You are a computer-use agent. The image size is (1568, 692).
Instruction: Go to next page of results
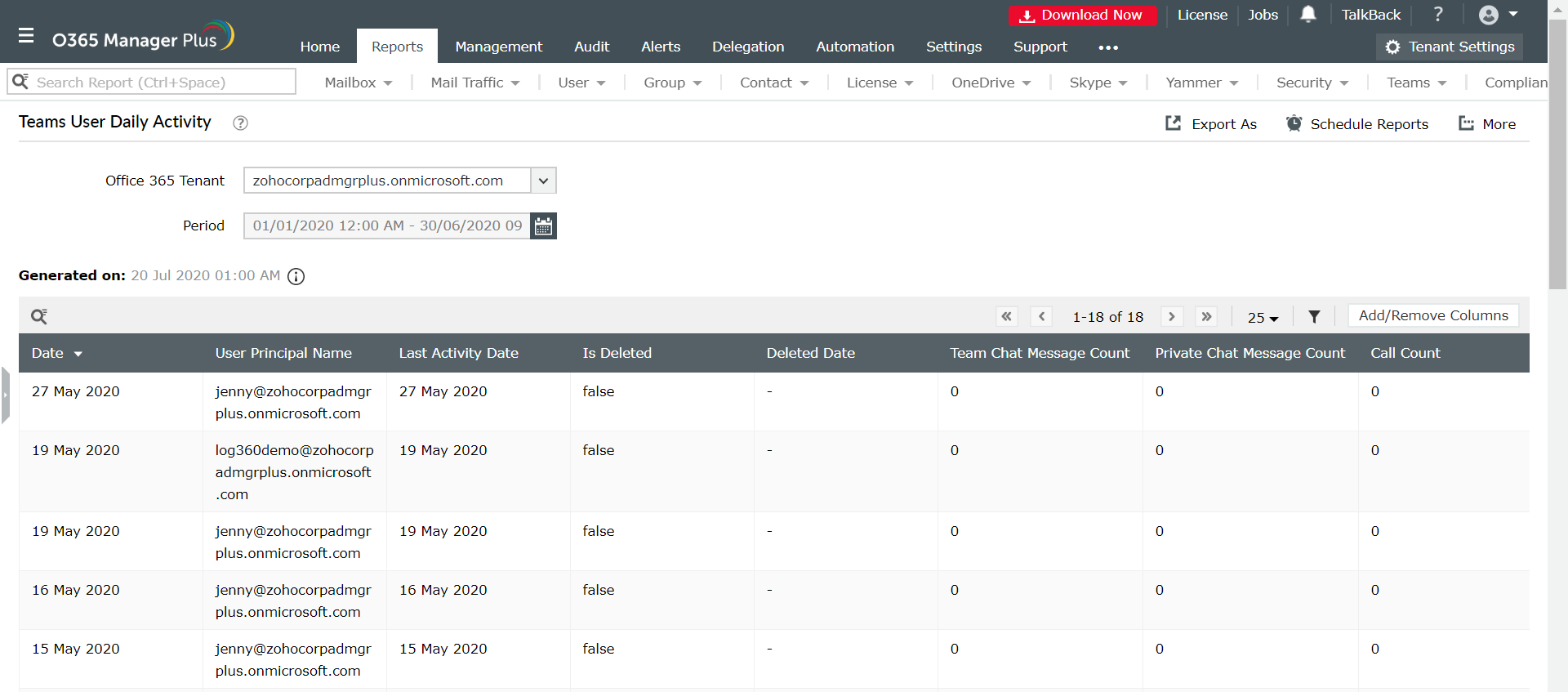1172,316
